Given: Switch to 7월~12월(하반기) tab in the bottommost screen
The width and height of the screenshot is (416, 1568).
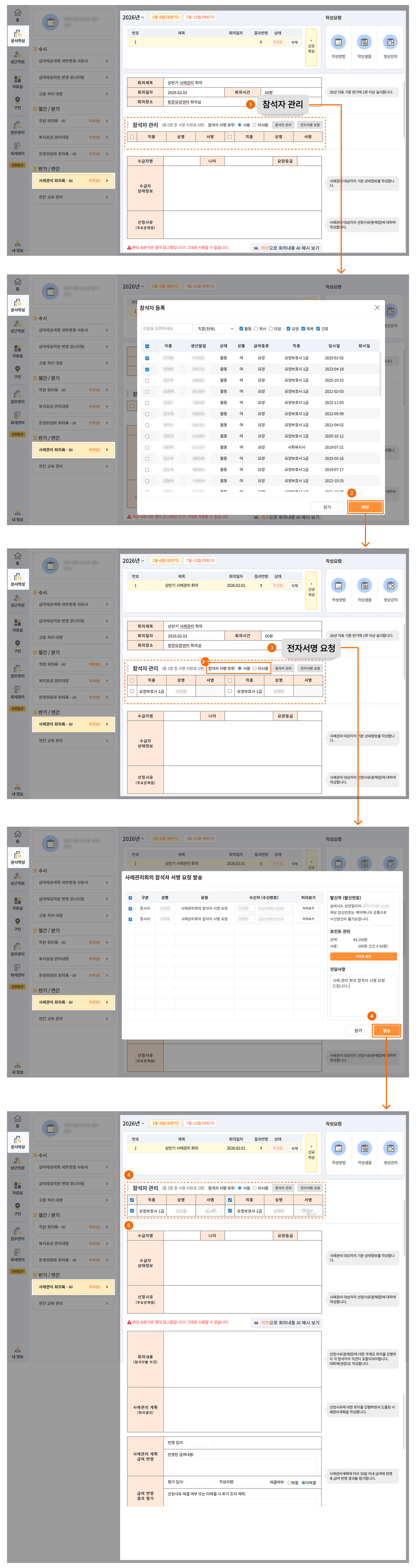Looking at the screenshot, I should [x=200, y=1123].
